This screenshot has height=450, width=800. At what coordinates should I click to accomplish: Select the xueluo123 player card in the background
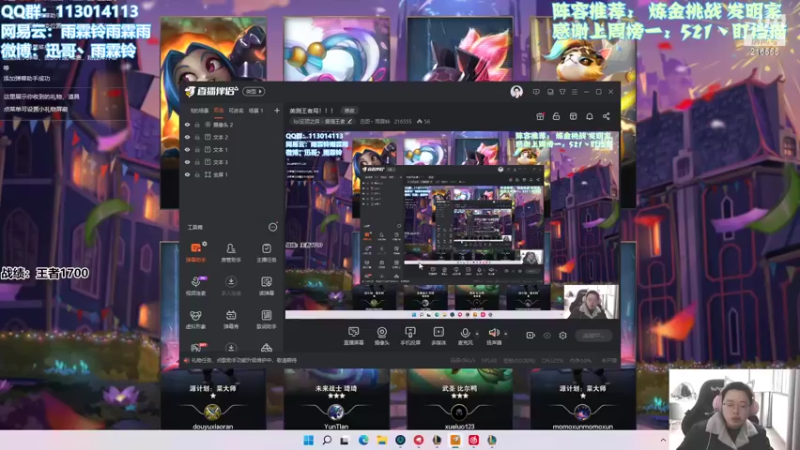click(460, 401)
